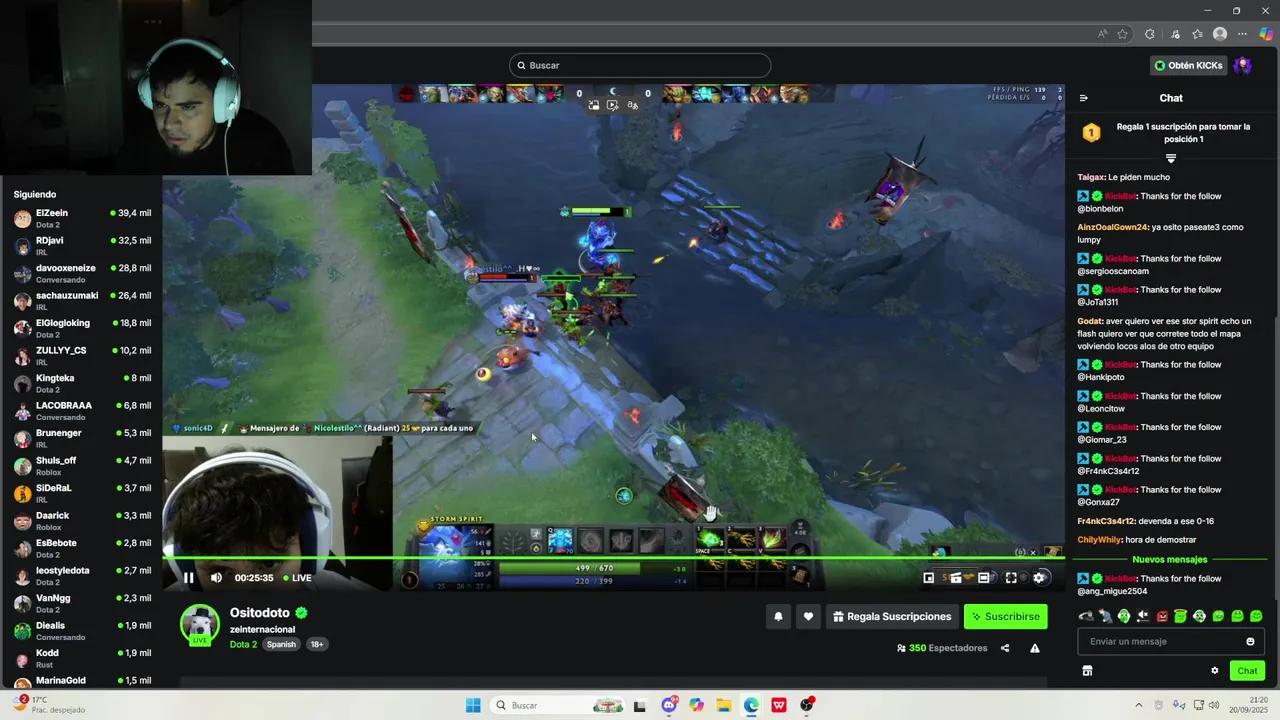Share the stream via share icon
Image resolution: width=1280 pixels, height=720 pixels.
pyautogui.click(x=1005, y=648)
